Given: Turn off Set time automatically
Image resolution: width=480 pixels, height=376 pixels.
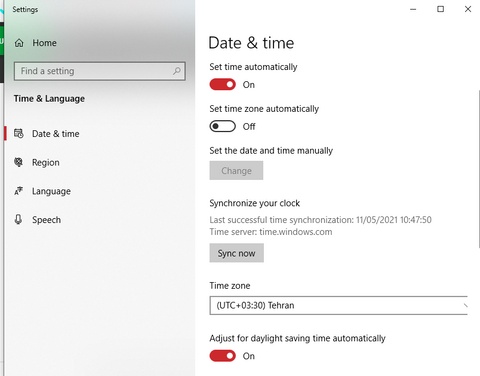Looking at the screenshot, I should (222, 85).
